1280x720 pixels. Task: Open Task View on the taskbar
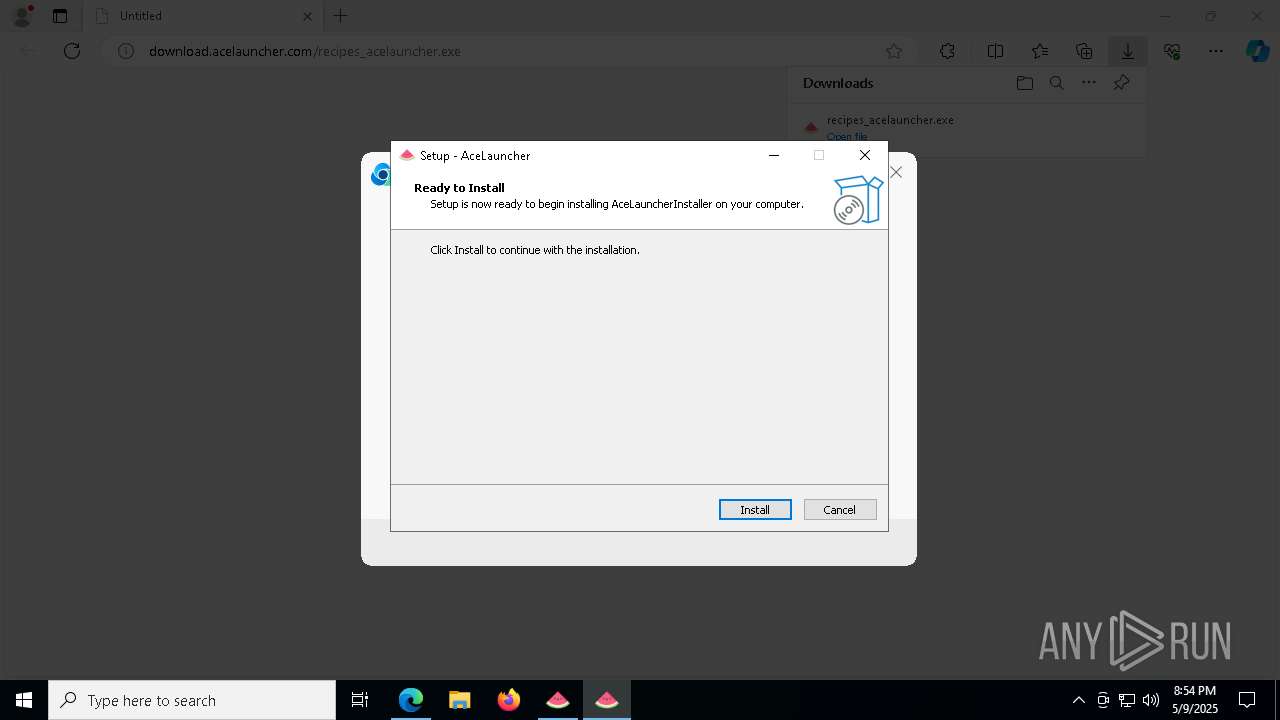360,700
